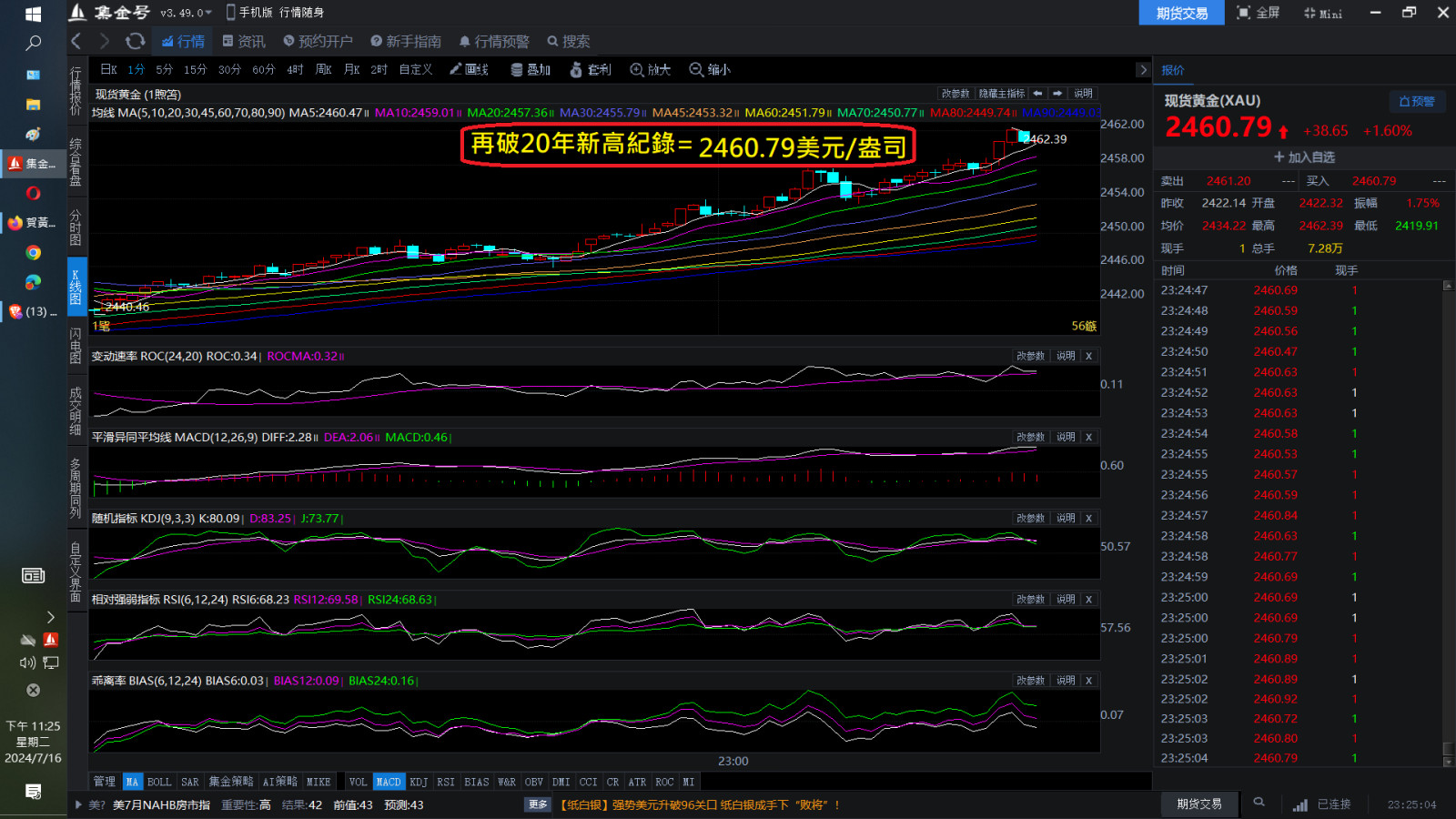The width and height of the screenshot is (1456, 819).
Task: Click the 行情预警 bell alert icon
Action: click(x=465, y=41)
